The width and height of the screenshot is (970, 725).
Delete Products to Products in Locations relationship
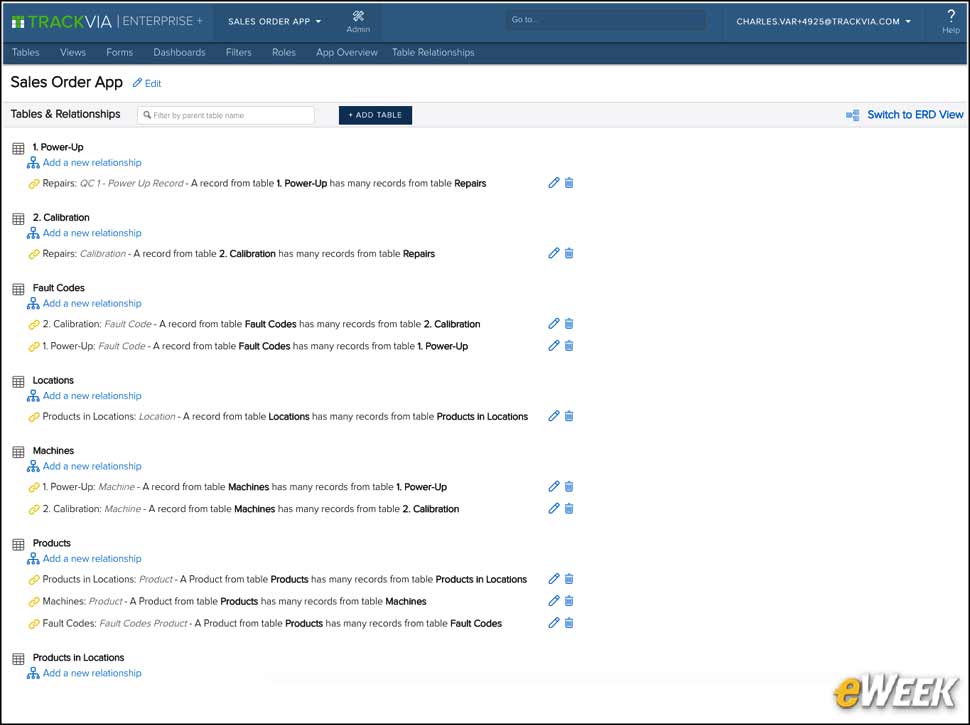pos(569,579)
